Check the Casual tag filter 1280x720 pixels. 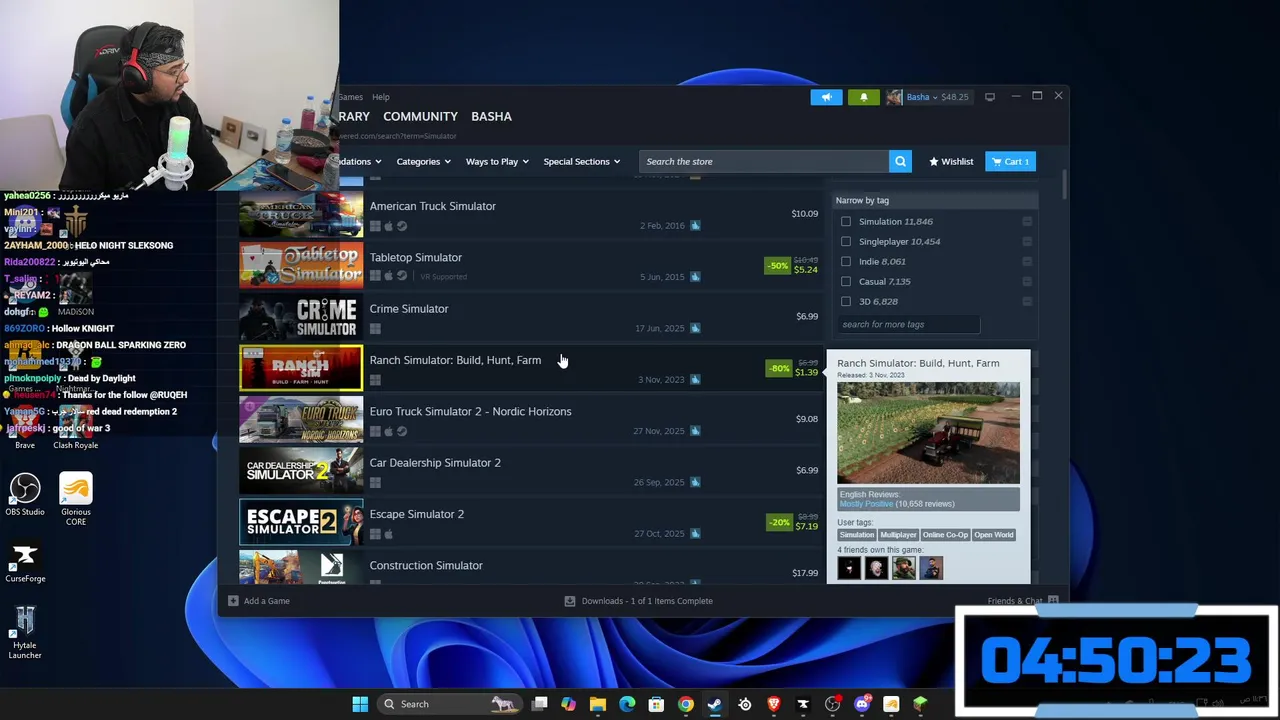click(846, 281)
